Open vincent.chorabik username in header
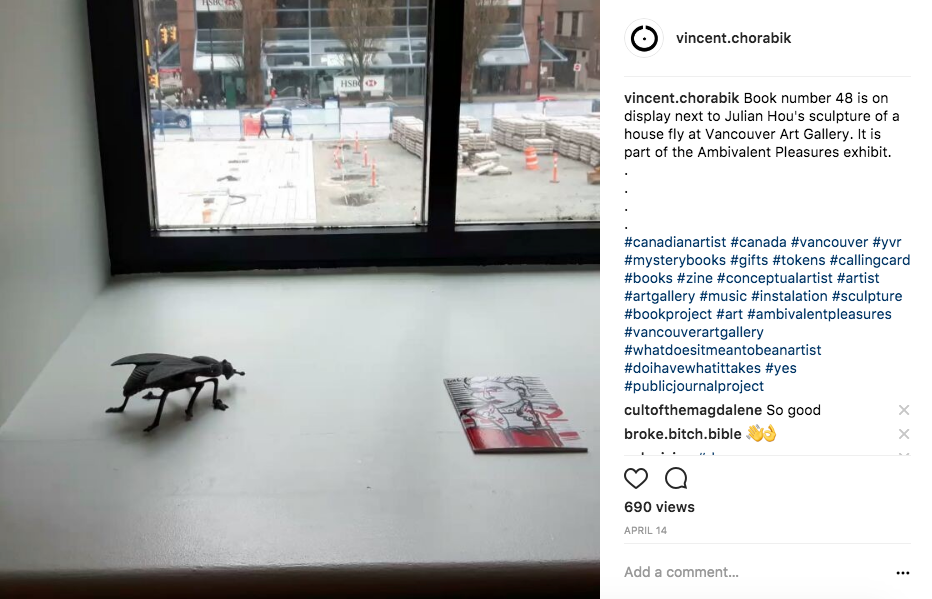The width and height of the screenshot is (932, 599). click(x=733, y=38)
